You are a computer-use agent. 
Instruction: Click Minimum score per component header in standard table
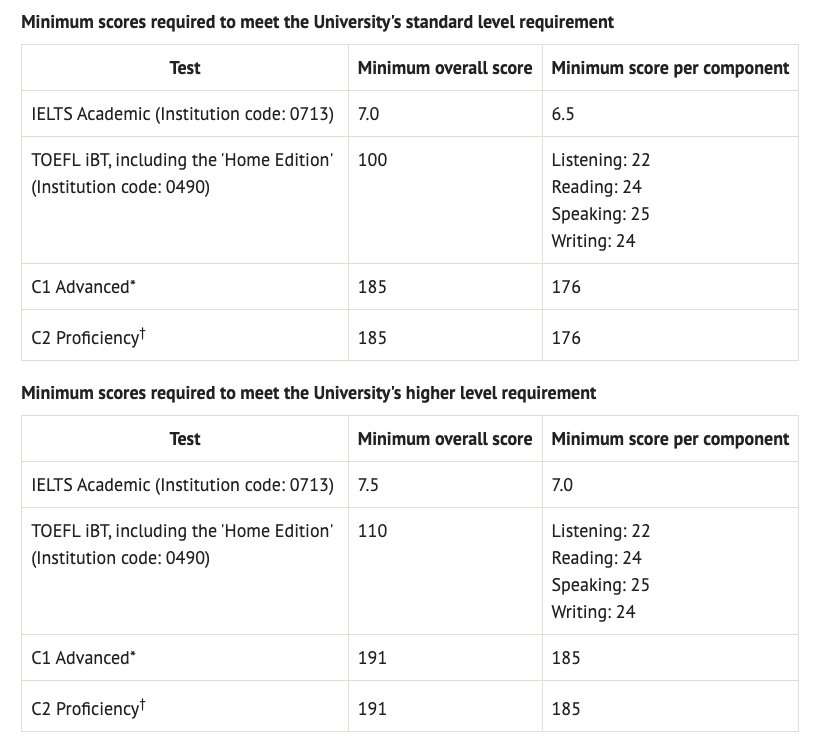click(x=670, y=68)
